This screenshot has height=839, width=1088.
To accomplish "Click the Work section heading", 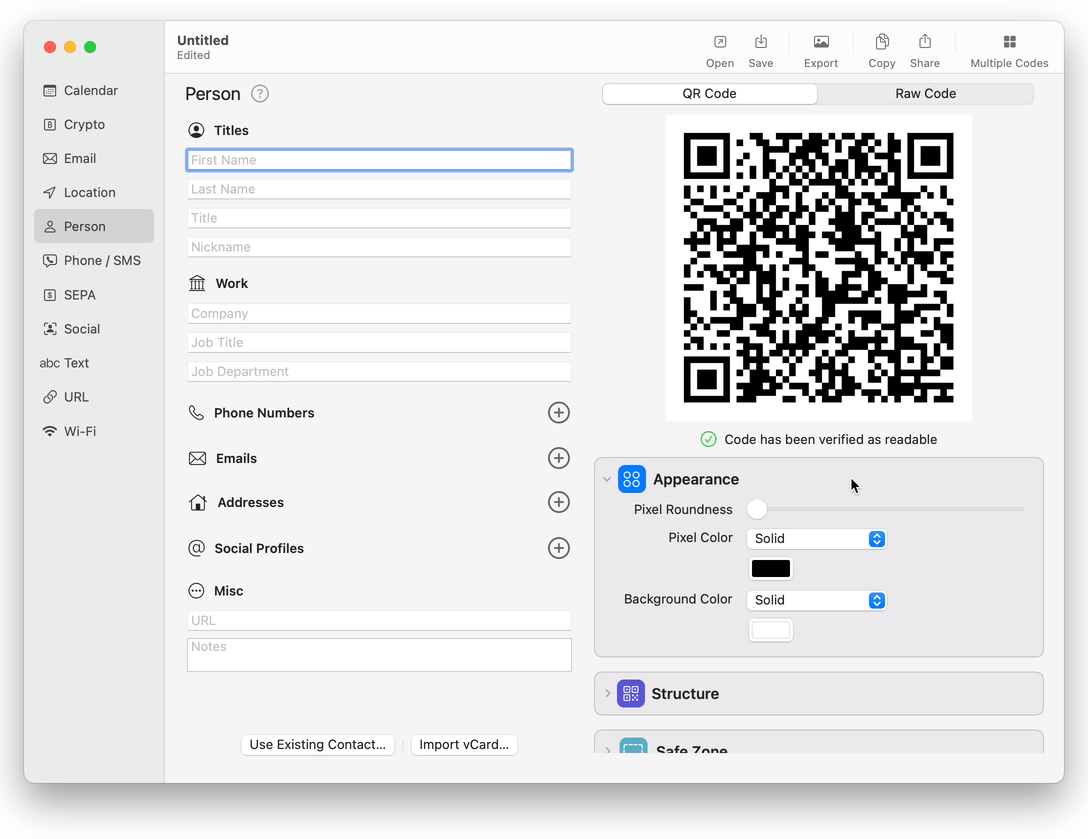I will (231, 283).
